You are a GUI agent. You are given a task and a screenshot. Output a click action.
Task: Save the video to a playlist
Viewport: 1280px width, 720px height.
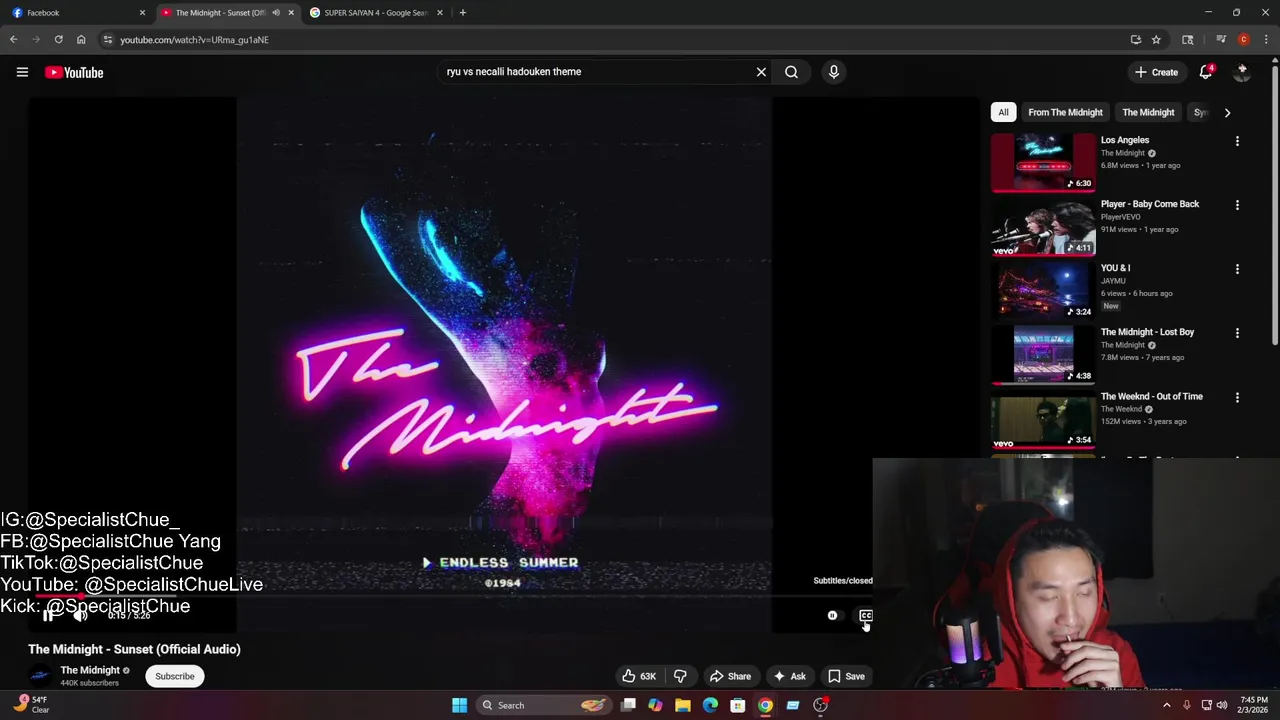tap(846, 676)
